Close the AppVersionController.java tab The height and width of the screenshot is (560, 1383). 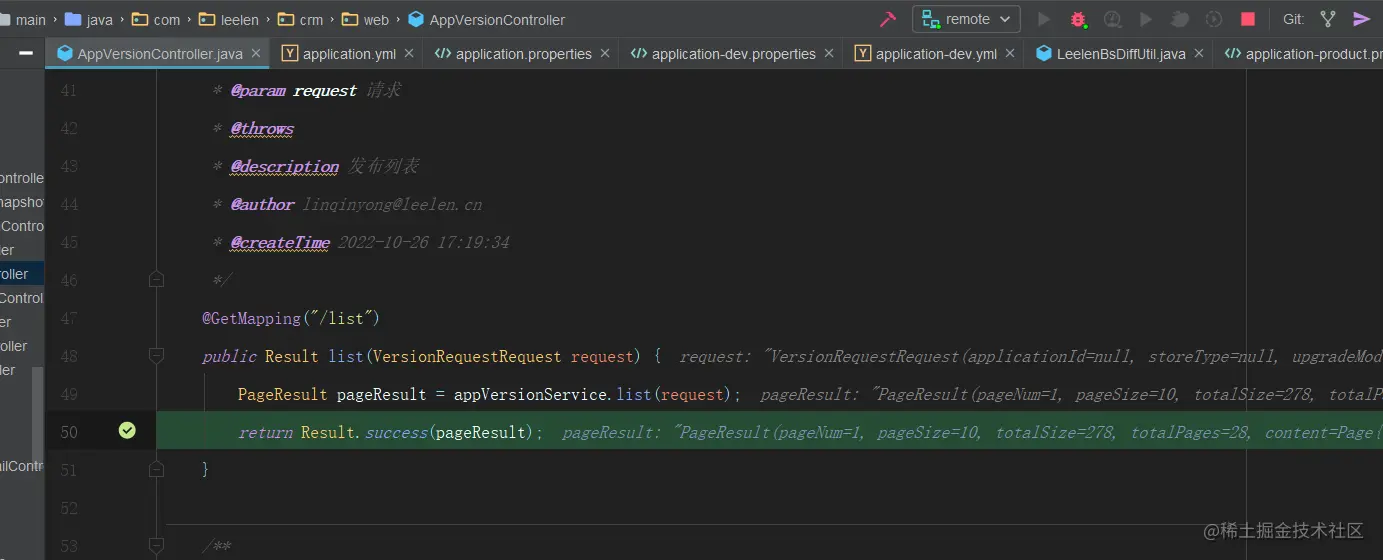pos(256,54)
